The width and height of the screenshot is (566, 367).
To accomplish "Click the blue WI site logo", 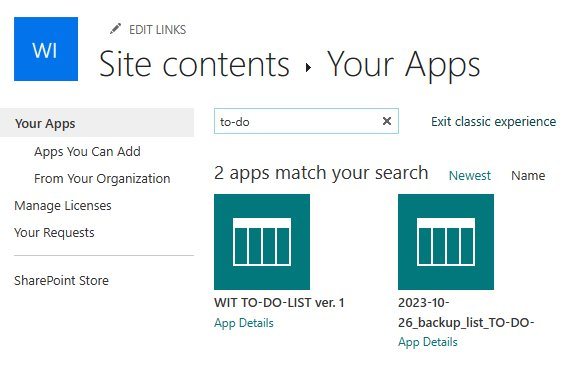I will 46,49.
